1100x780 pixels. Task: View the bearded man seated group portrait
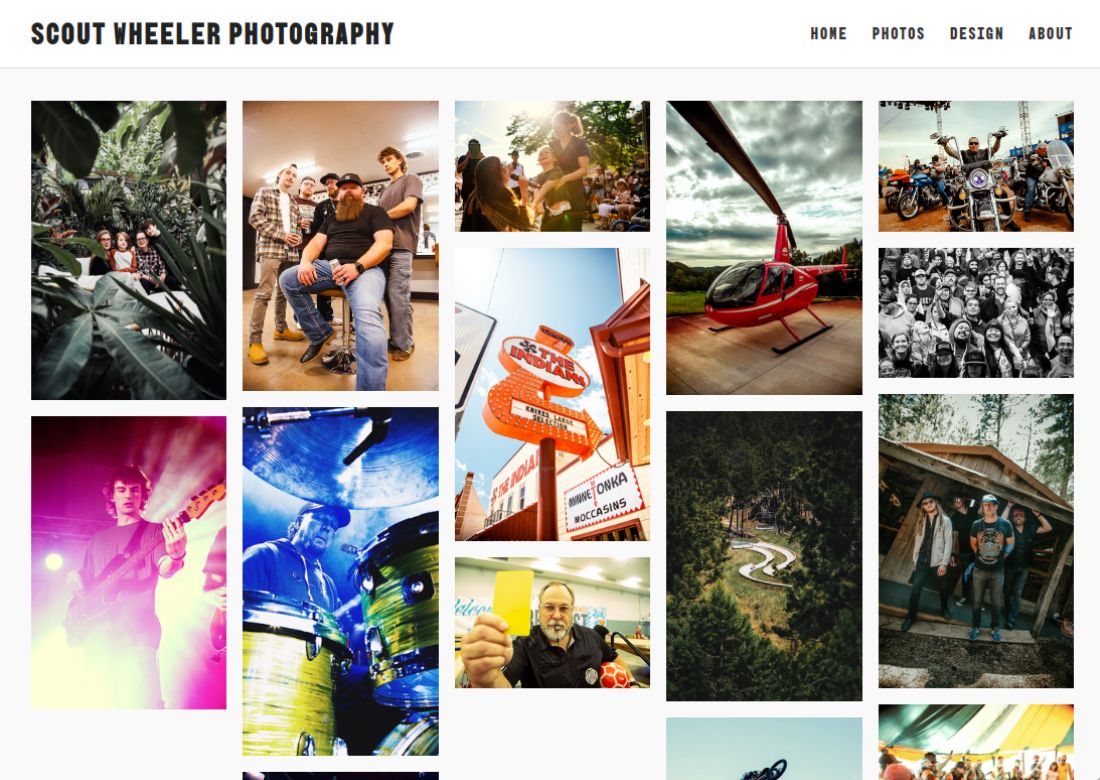pos(340,246)
